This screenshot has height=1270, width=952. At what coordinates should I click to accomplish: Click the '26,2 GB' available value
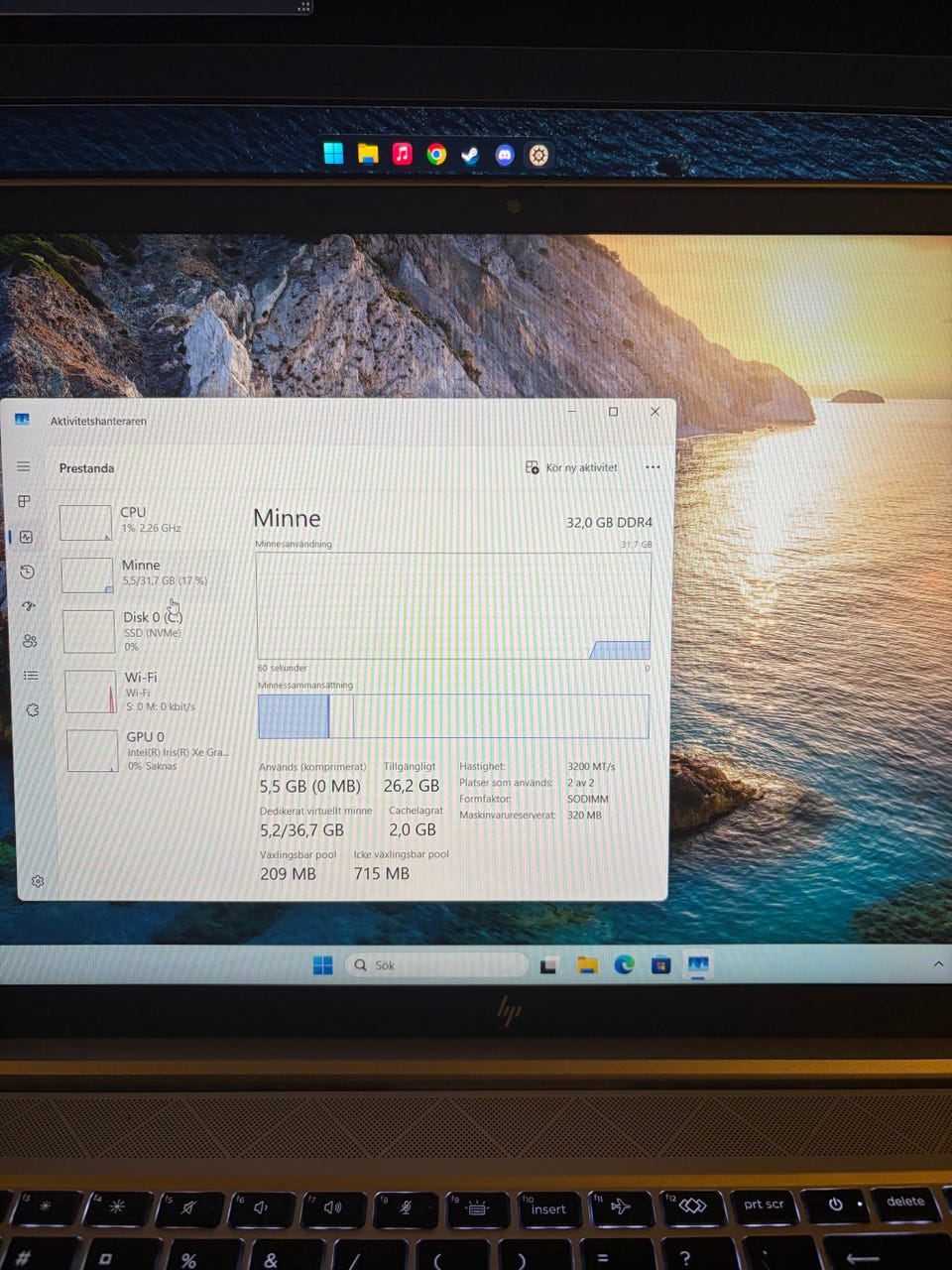412,786
